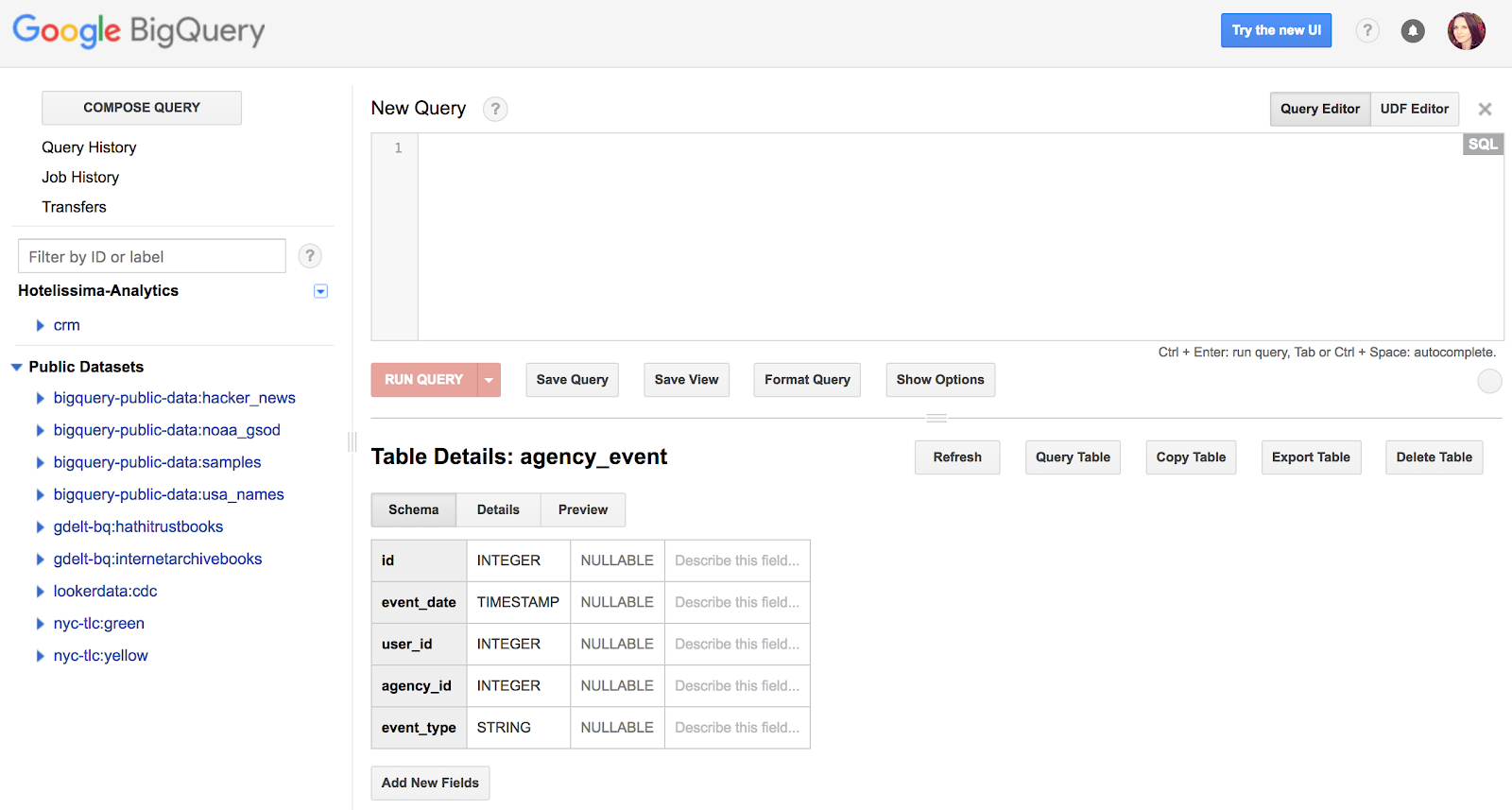Open lookerdata:cdc dataset link
The width and height of the screenshot is (1512, 810).
(105, 591)
